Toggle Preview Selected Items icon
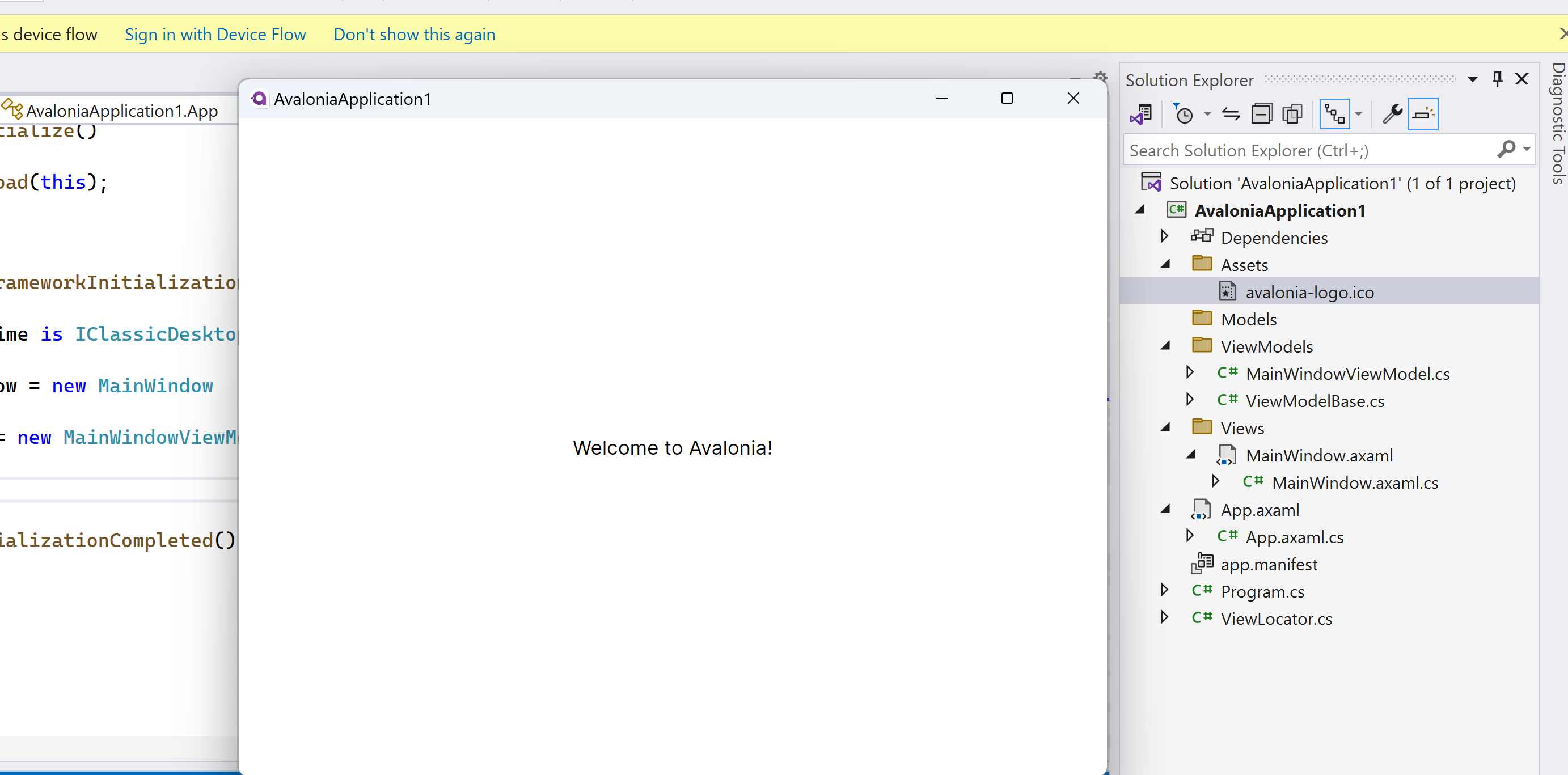Screen dimensions: 1568x775 pyautogui.click(x=1423, y=114)
